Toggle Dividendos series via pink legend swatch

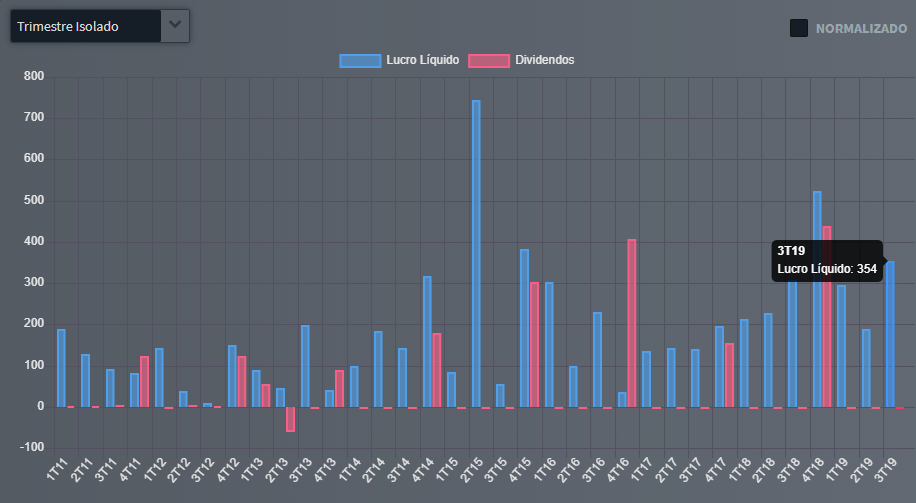pyautogui.click(x=489, y=60)
